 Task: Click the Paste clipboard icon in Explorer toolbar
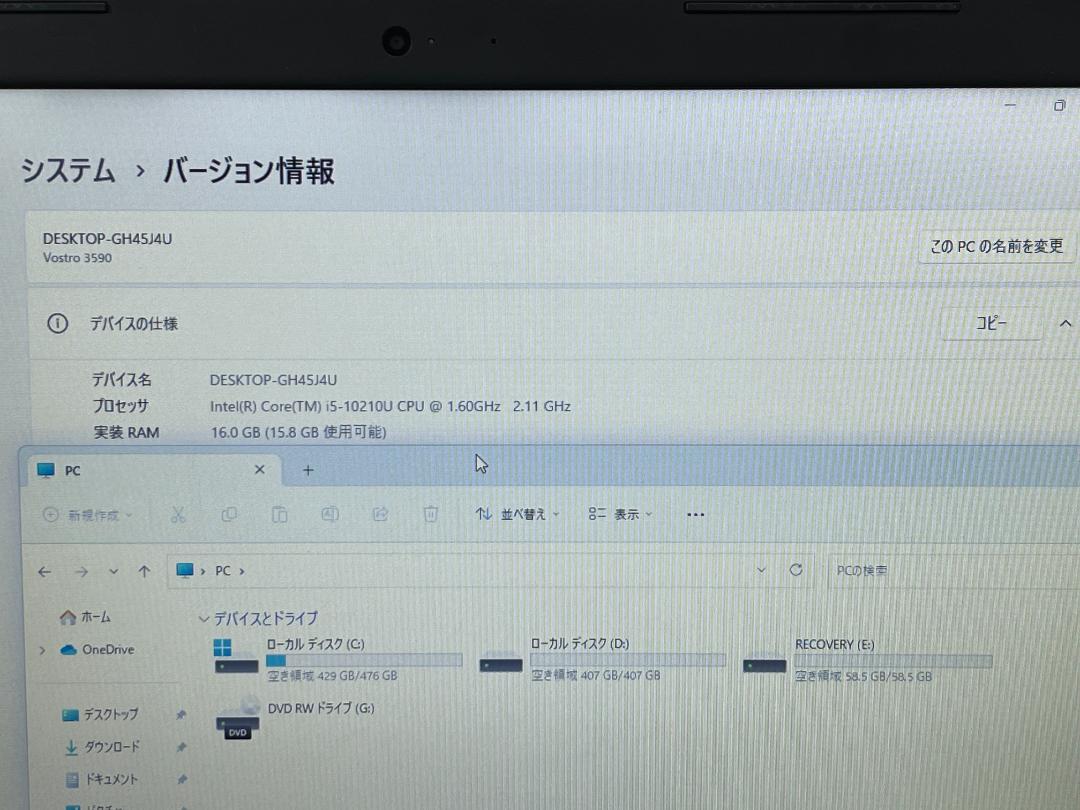click(x=279, y=515)
